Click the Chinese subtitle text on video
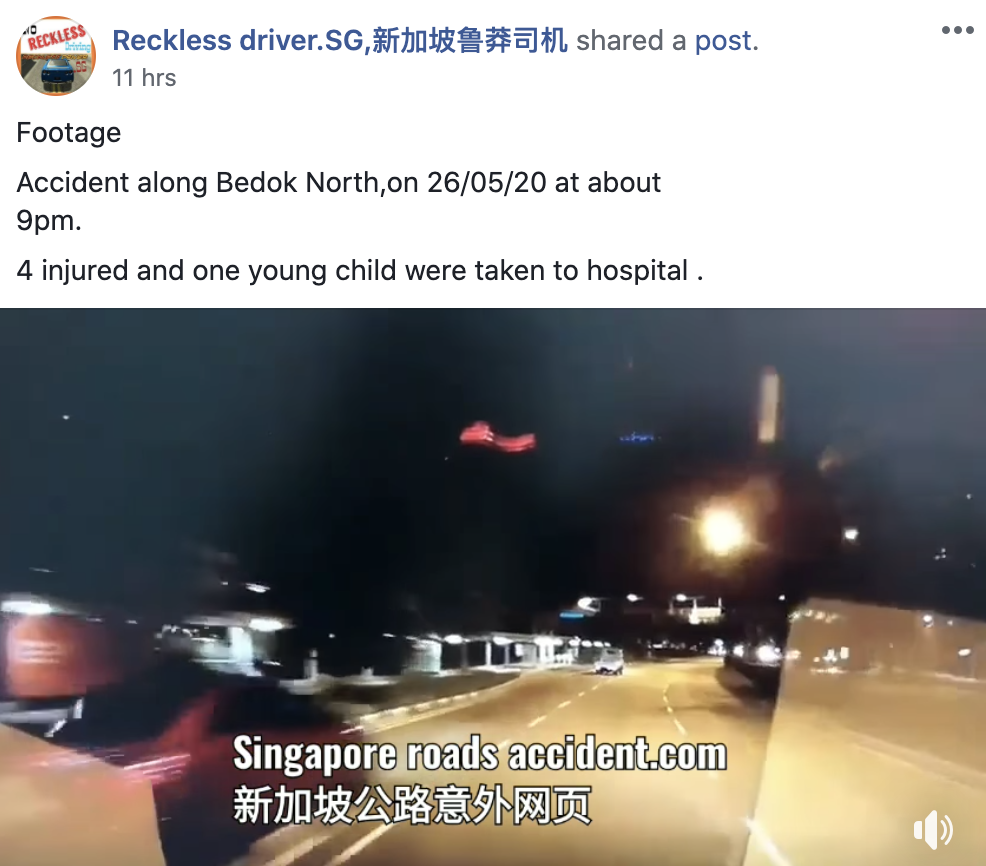Image resolution: width=986 pixels, height=866 pixels. (x=412, y=805)
